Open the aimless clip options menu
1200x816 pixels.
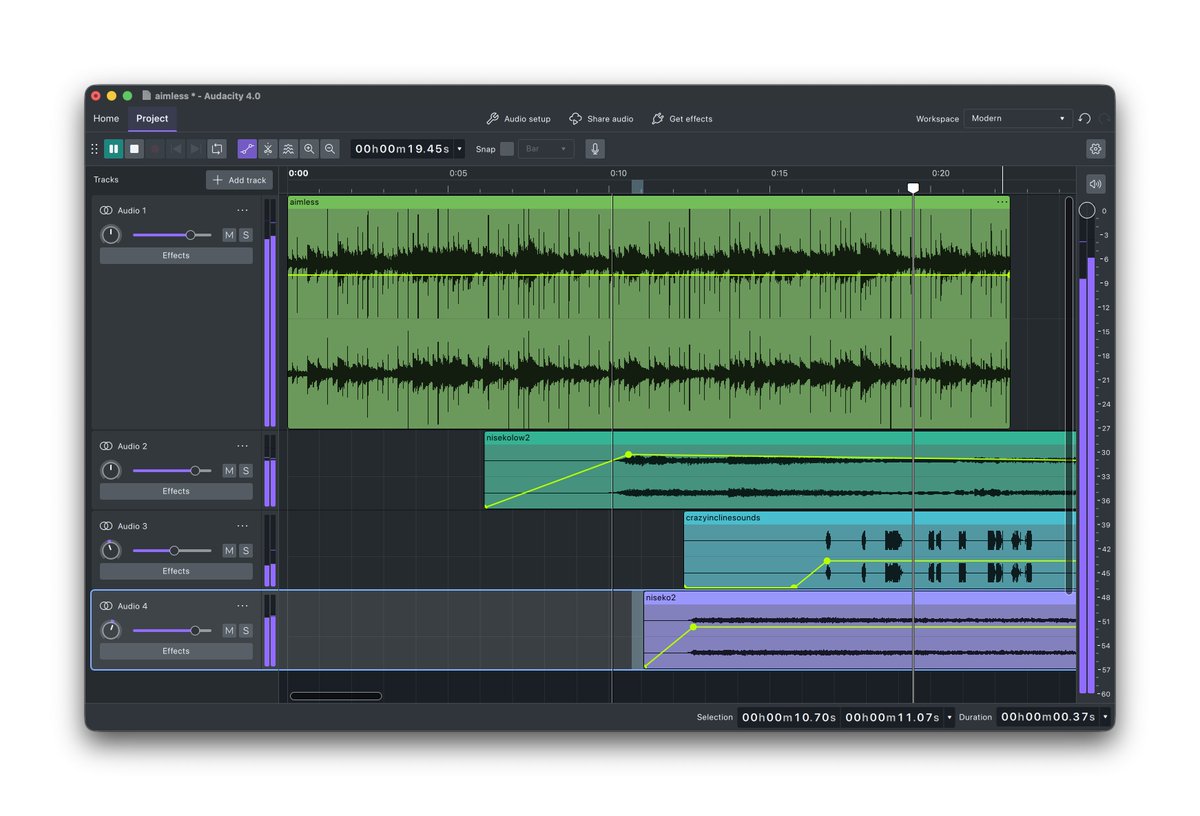pos(1001,202)
